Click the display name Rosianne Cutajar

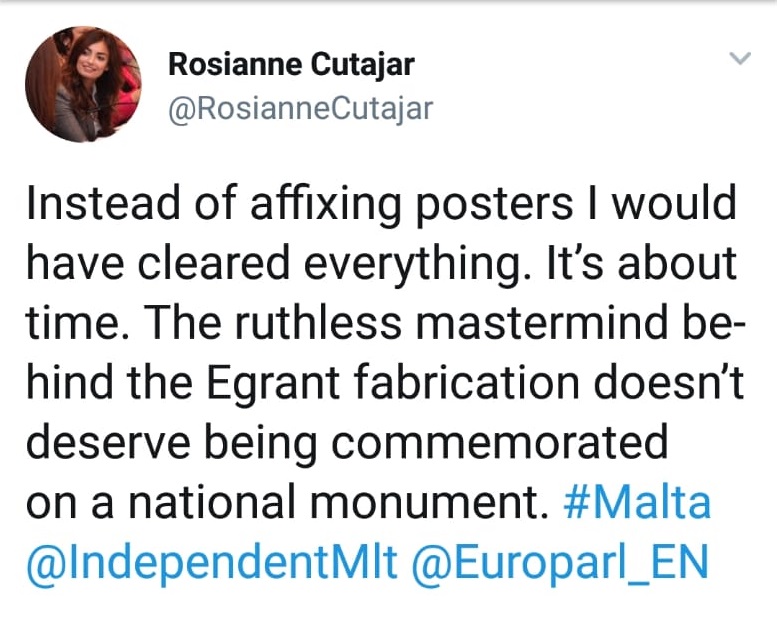291,65
